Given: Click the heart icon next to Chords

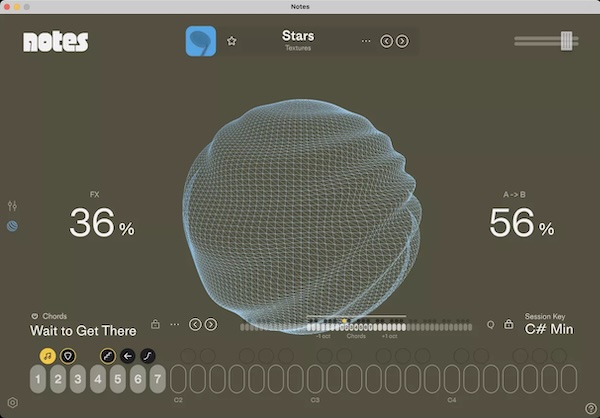Looking at the screenshot, I should (35, 316).
